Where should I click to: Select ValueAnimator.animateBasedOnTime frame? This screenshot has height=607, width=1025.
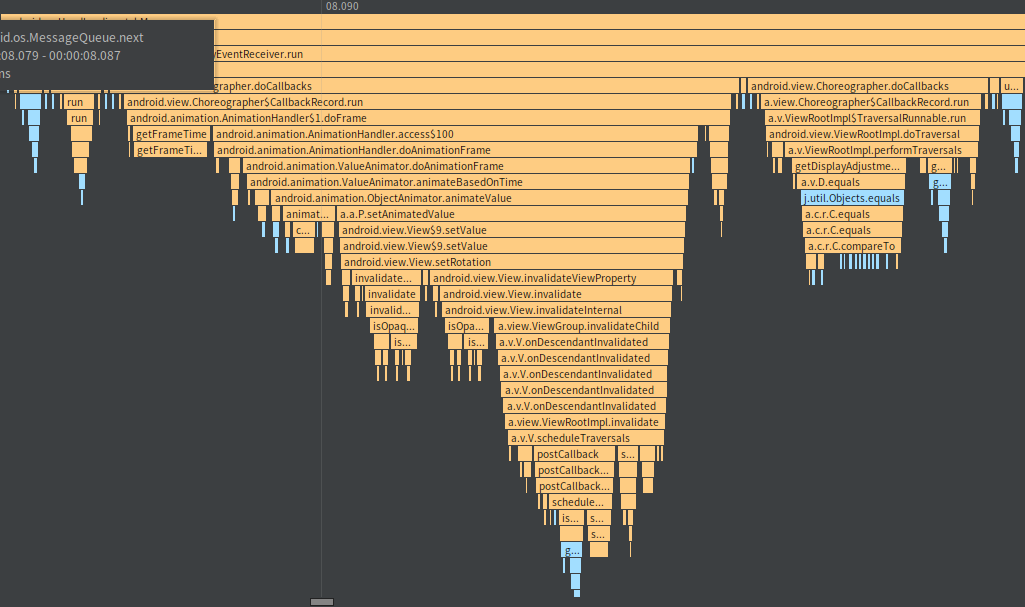pos(468,182)
